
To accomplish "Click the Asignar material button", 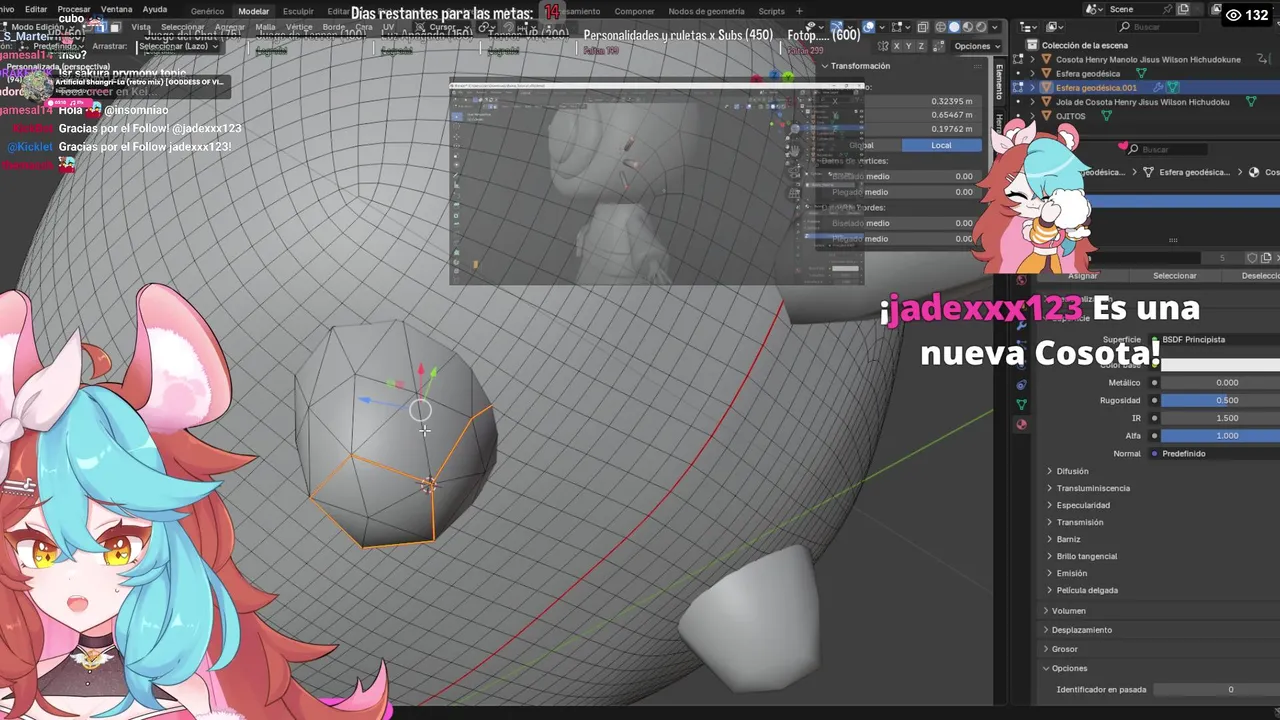I will click(1083, 276).
